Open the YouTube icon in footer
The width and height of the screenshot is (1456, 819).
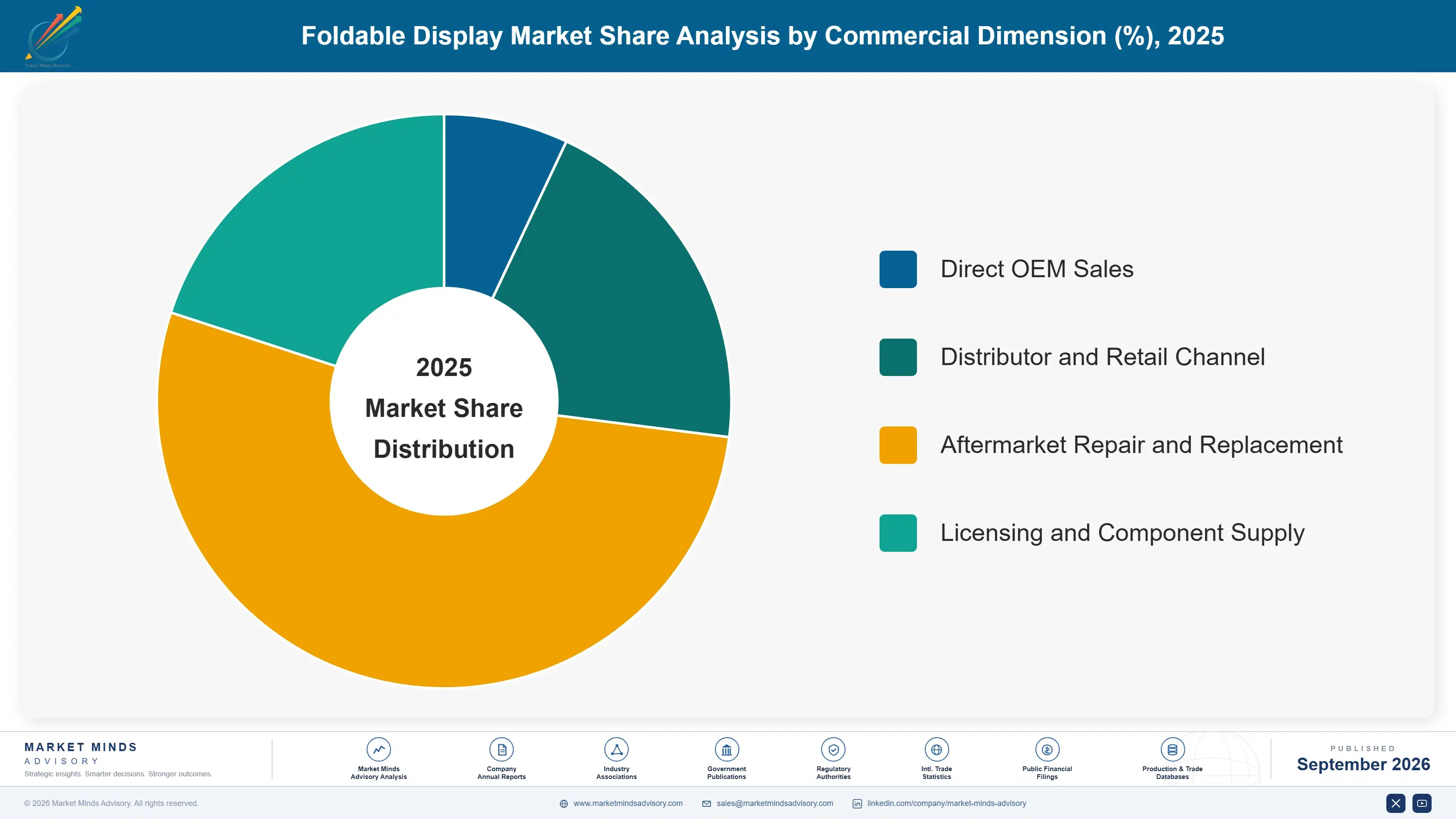pyautogui.click(x=1422, y=803)
